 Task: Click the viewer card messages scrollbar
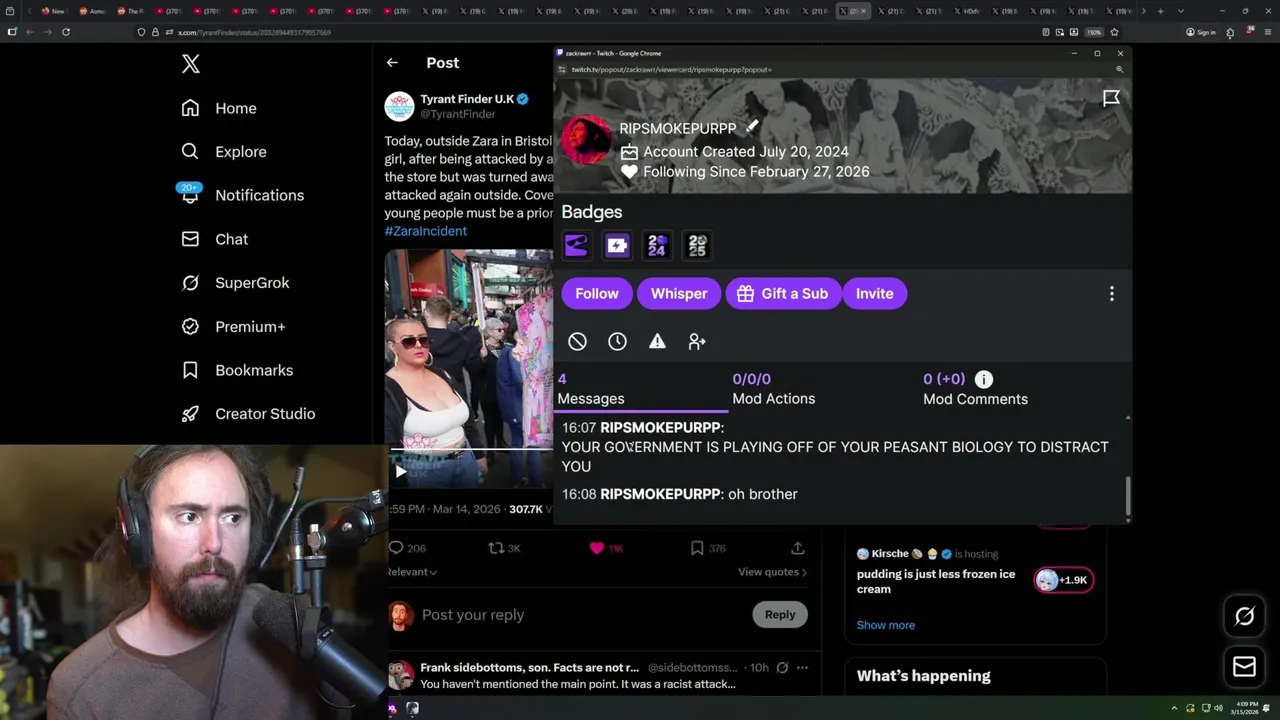tap(1128, 497)
